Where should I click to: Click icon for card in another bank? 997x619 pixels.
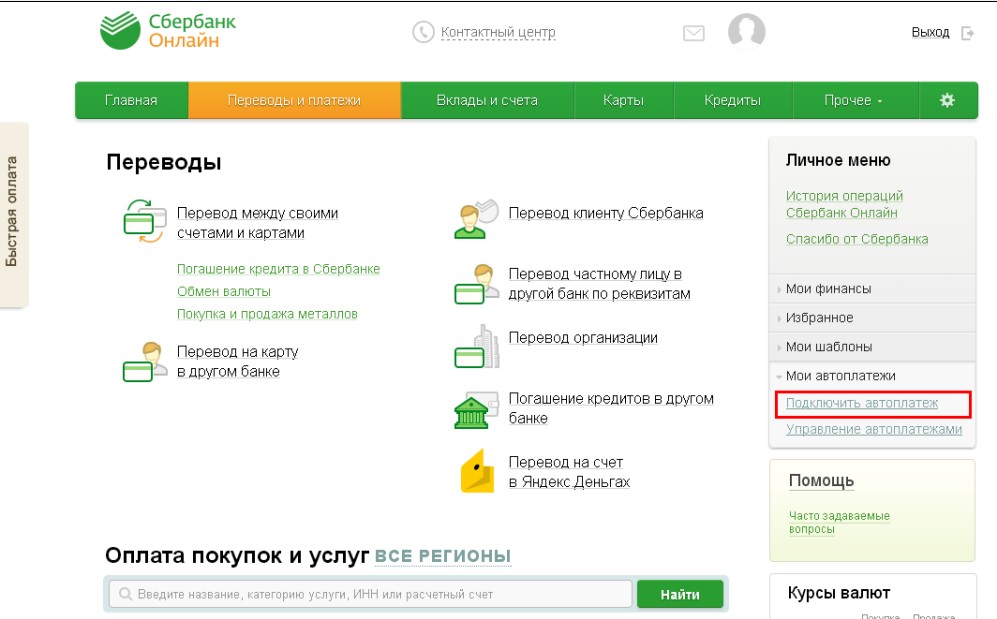click(x=144, y=362)
